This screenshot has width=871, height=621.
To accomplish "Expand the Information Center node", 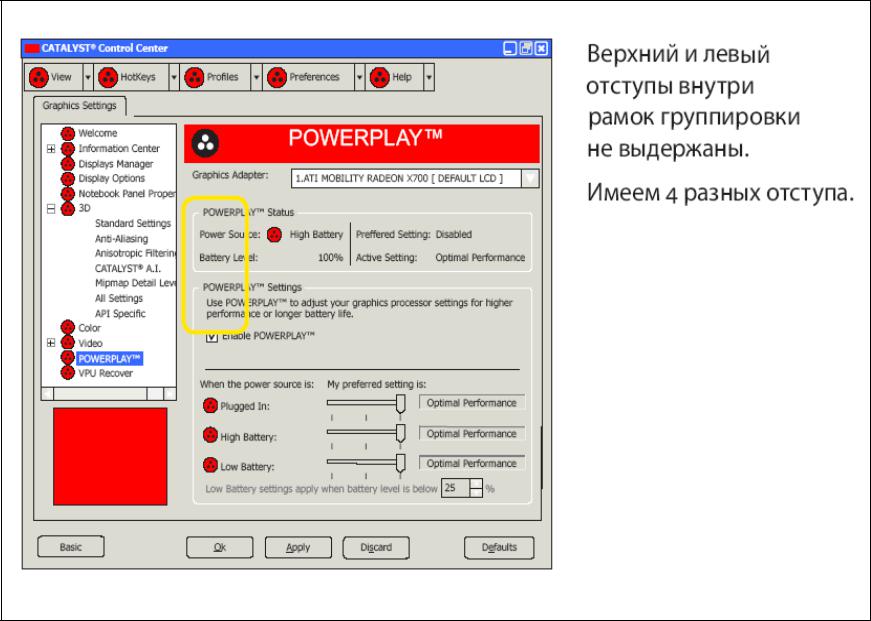I will [x=51, y=149].
